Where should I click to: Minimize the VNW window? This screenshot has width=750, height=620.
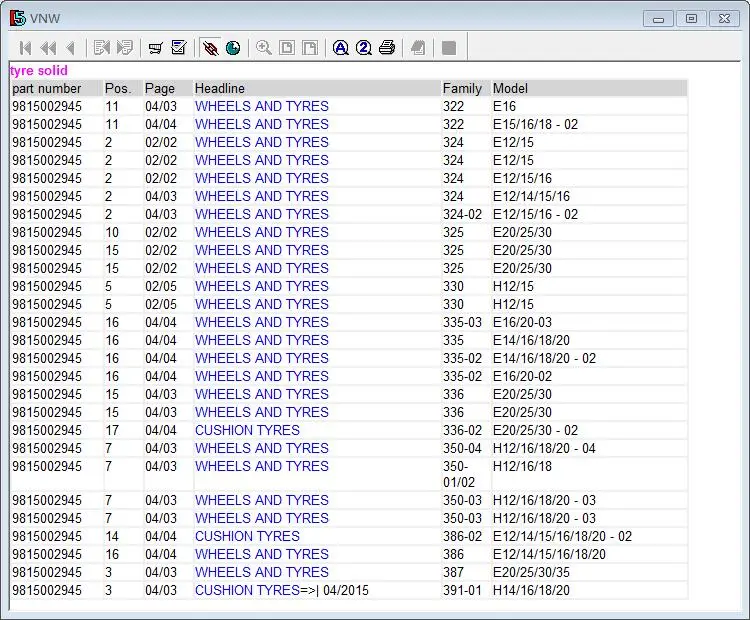tap(658, 19)
